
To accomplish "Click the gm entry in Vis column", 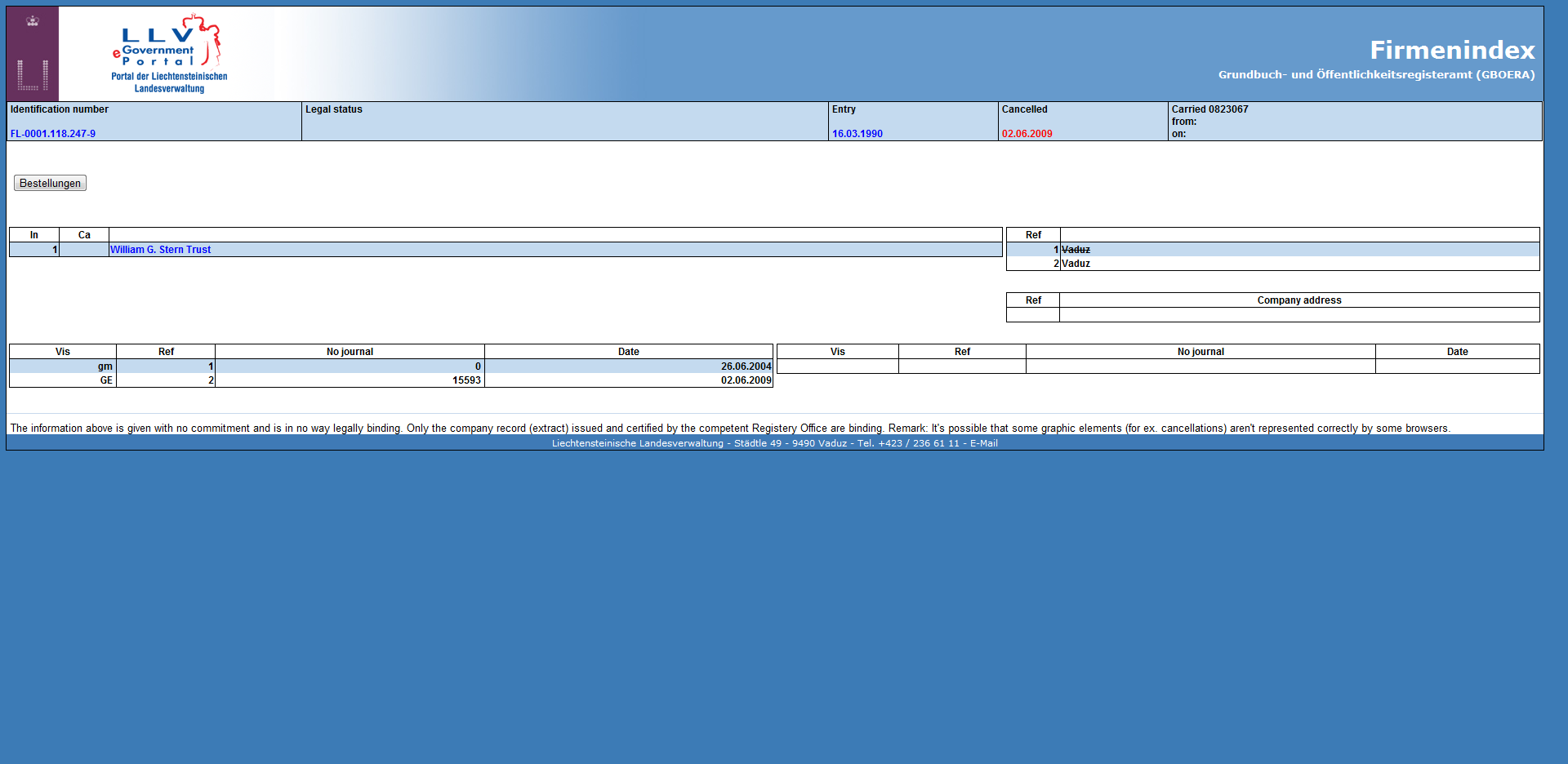I will coord(105,366).
